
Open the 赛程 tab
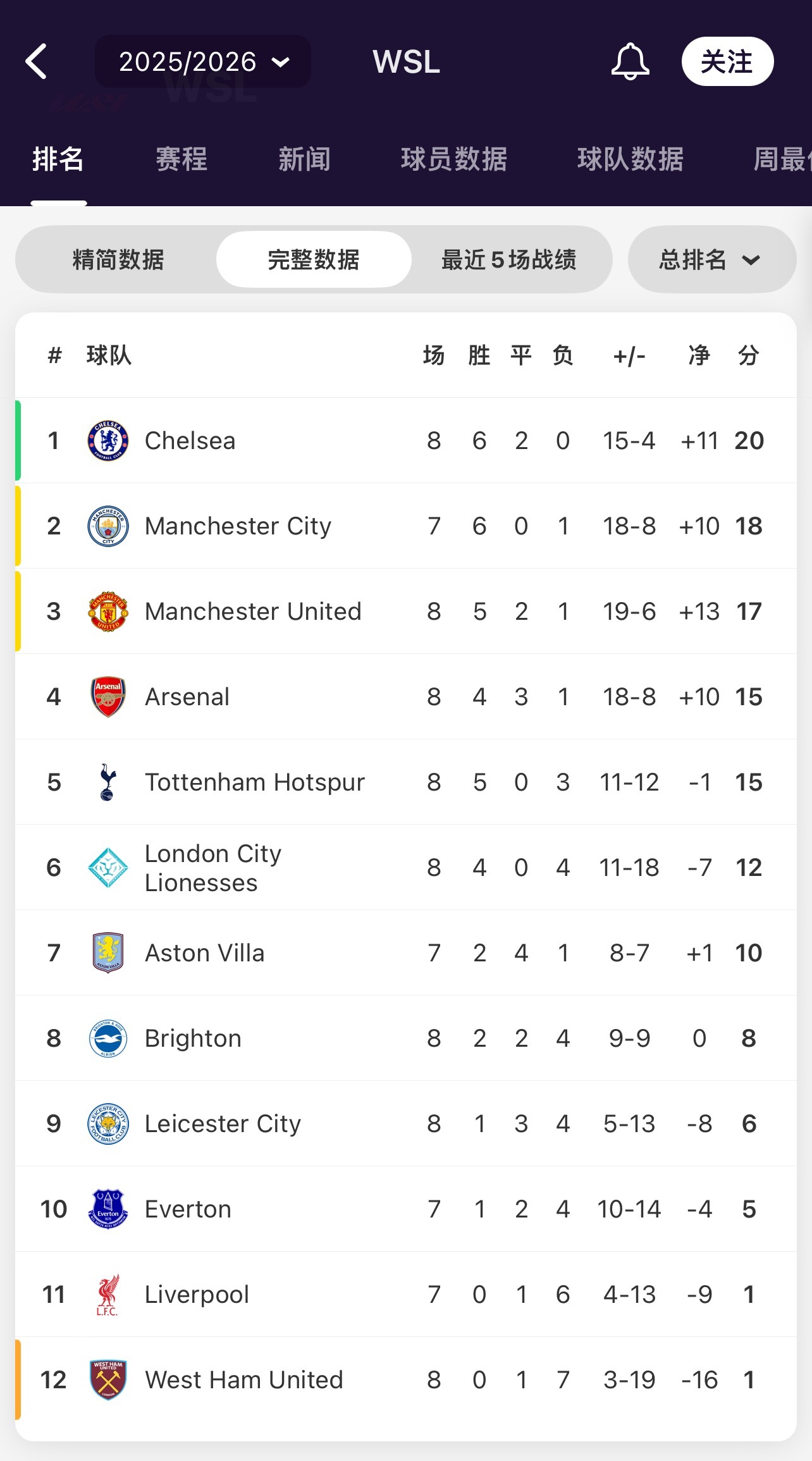(181, 159)
